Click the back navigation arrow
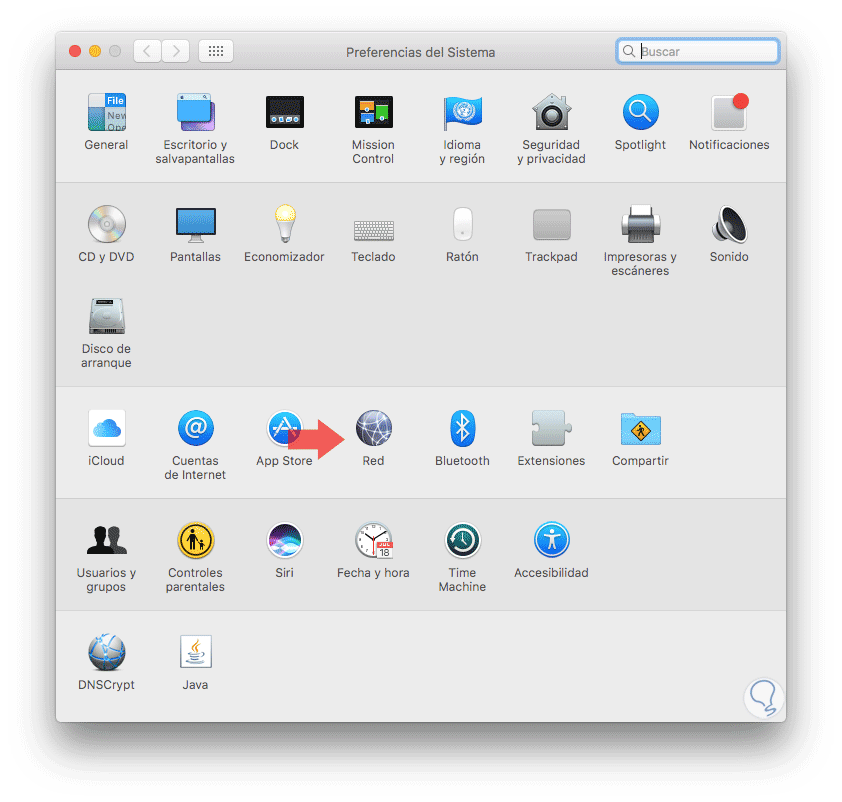 [147, 52]
